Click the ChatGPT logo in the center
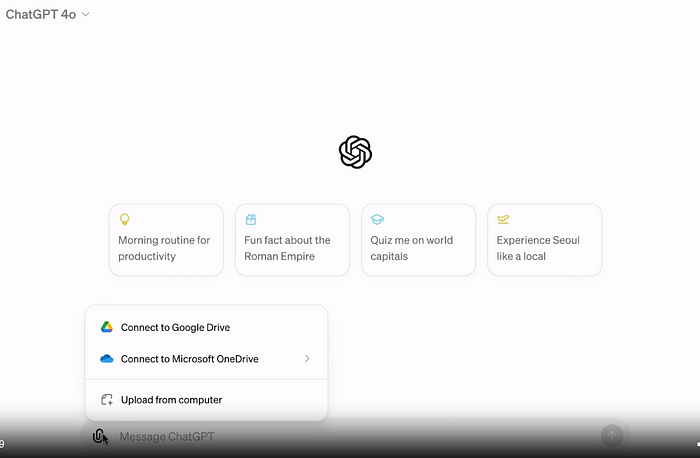The image size is (700, 458). [x=355, y=152]
